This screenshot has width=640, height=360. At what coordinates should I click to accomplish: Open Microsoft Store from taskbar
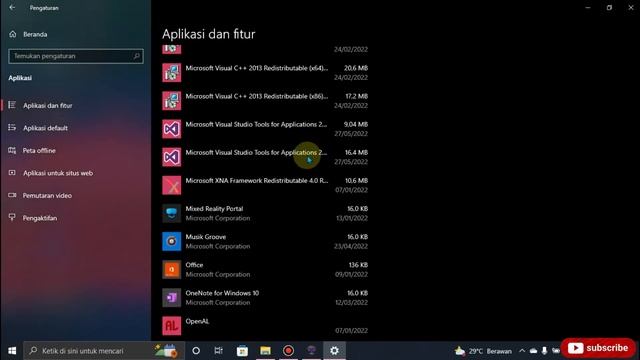click(x=242, y=351)
